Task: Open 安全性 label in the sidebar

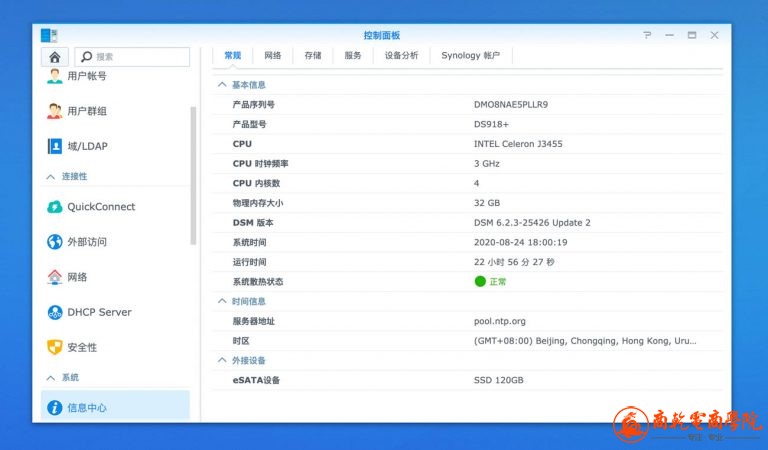Action: tap(82, 347)
